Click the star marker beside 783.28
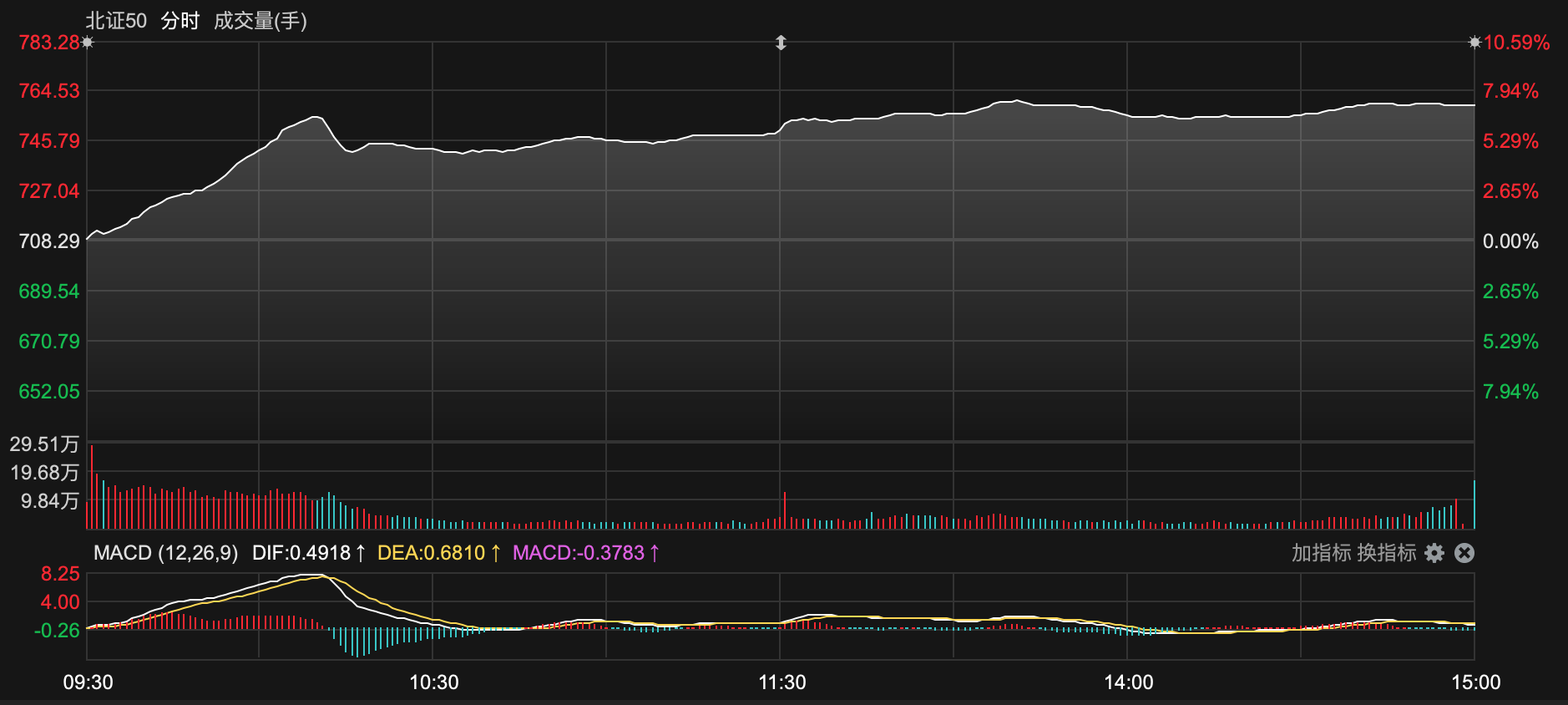The width and height of the screenshot is (1568, 705). 88,43
